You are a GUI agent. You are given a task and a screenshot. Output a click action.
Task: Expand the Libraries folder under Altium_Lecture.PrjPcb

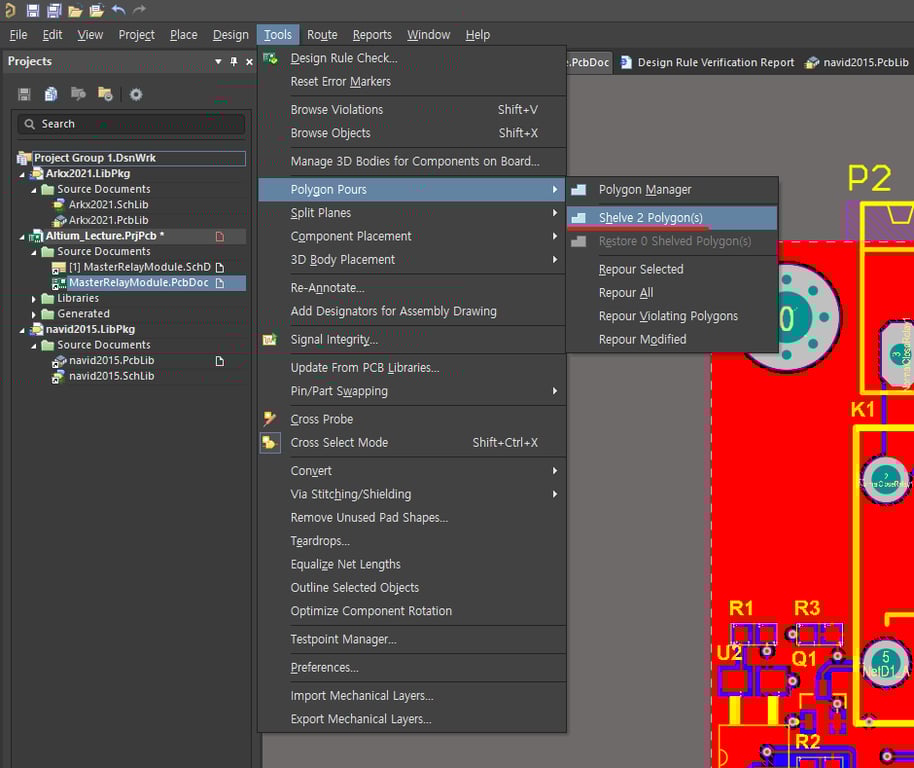tap(34, 298)
